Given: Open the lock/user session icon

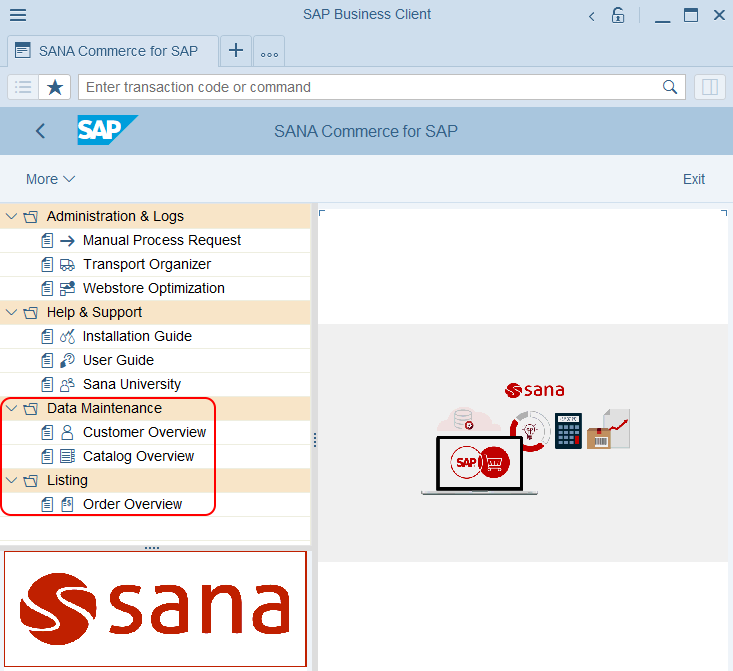Looking at the screenshot, I should pos(618,15).
